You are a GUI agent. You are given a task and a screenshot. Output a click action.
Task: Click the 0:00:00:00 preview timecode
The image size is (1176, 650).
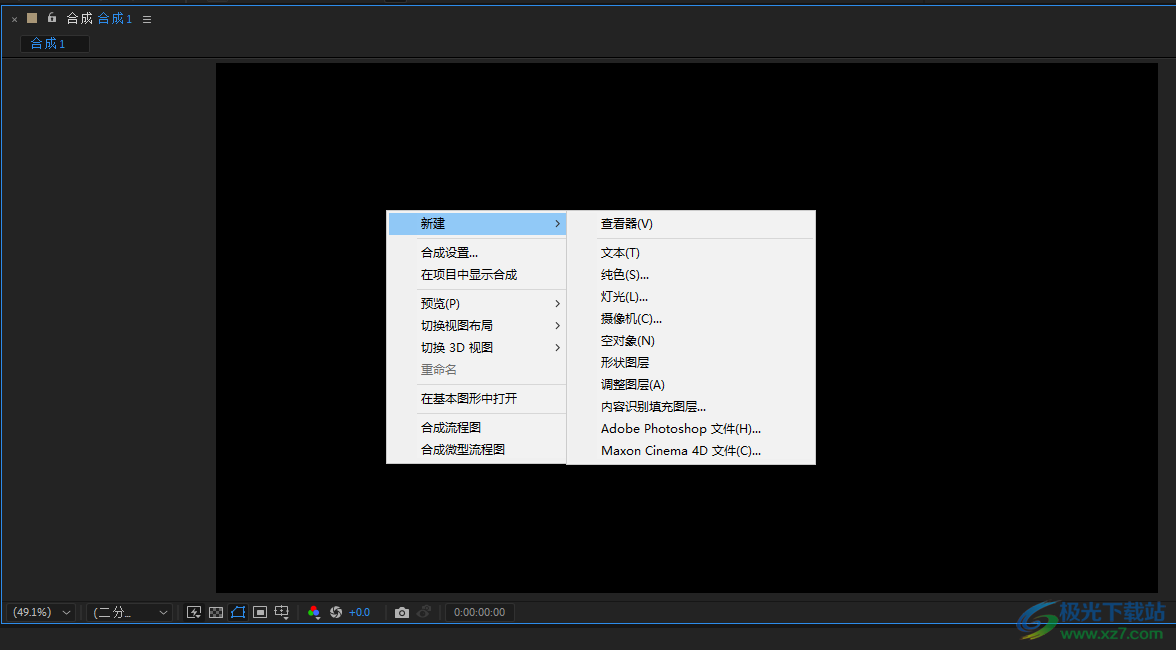[x=480, y=613]
